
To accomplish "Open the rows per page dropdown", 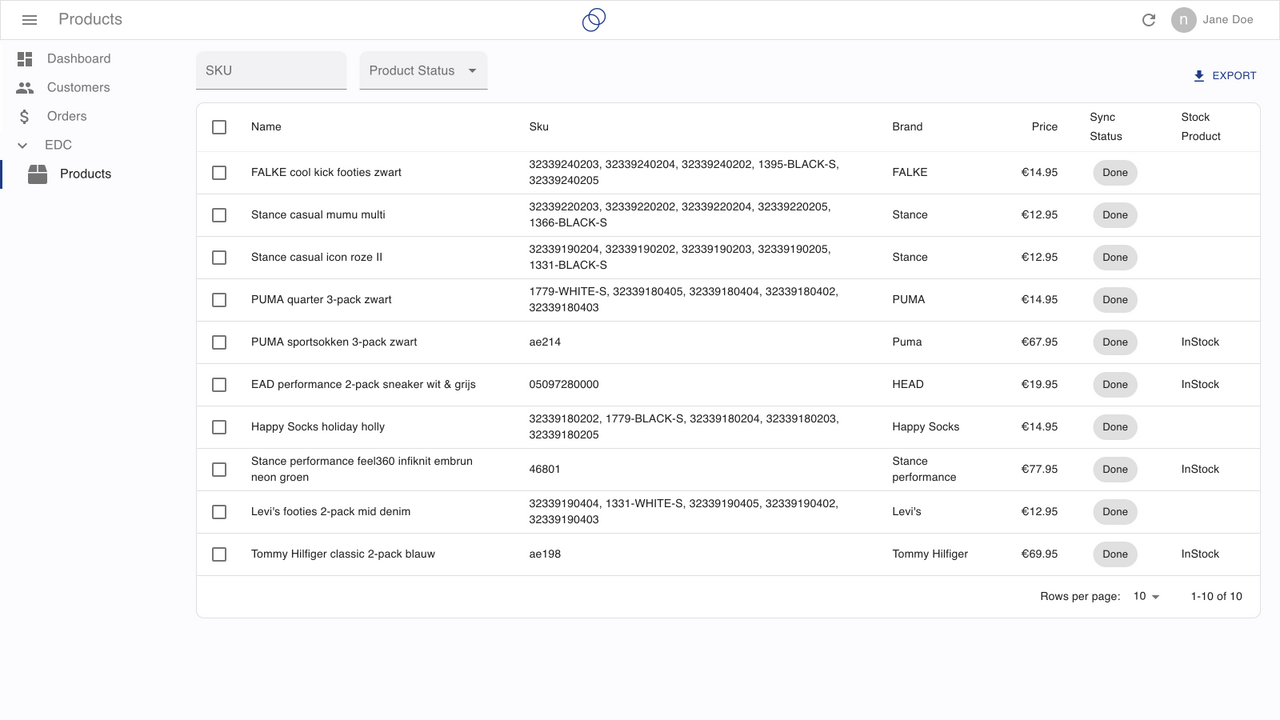I will 1146,596.
